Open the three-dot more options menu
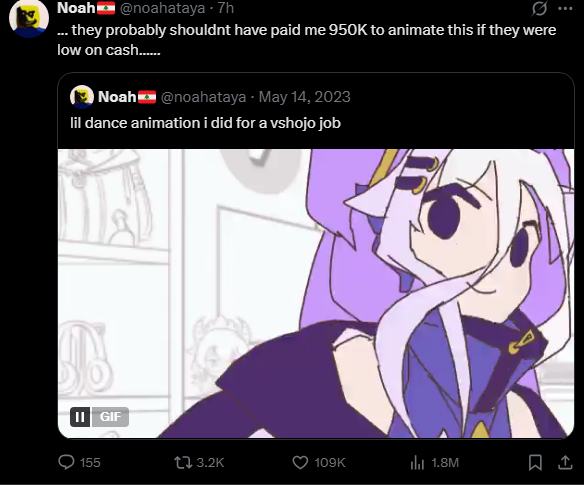This screenshot has width=584, height=485. (565, 9)
